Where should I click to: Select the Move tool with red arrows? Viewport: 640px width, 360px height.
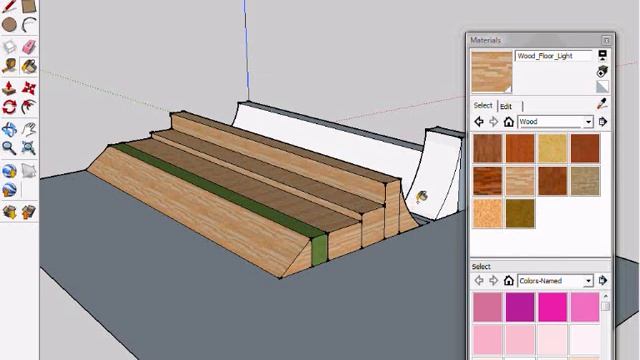(29, 88)
